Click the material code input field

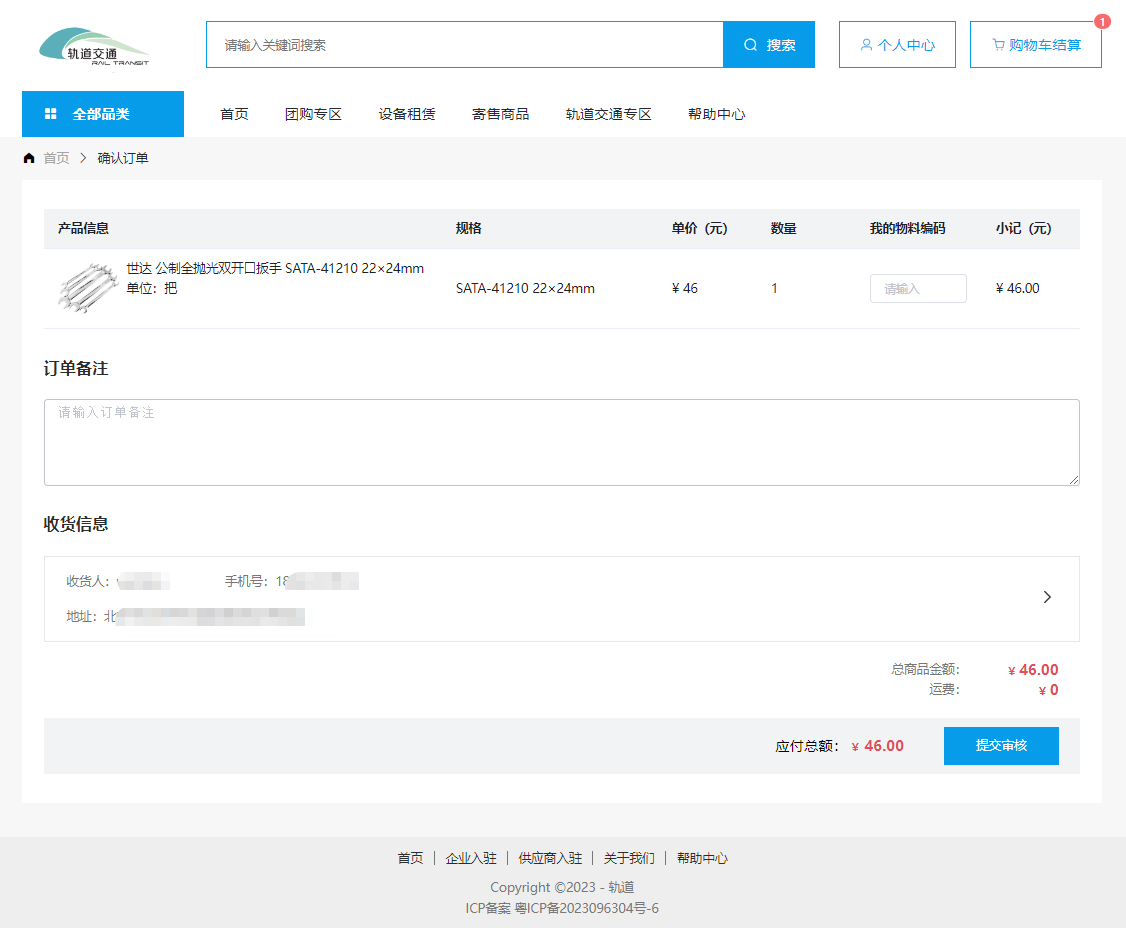917,288
